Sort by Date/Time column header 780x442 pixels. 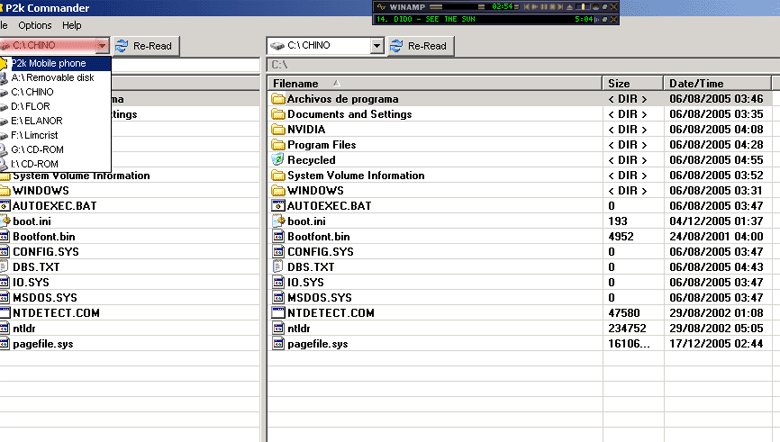tap(717, 84)
